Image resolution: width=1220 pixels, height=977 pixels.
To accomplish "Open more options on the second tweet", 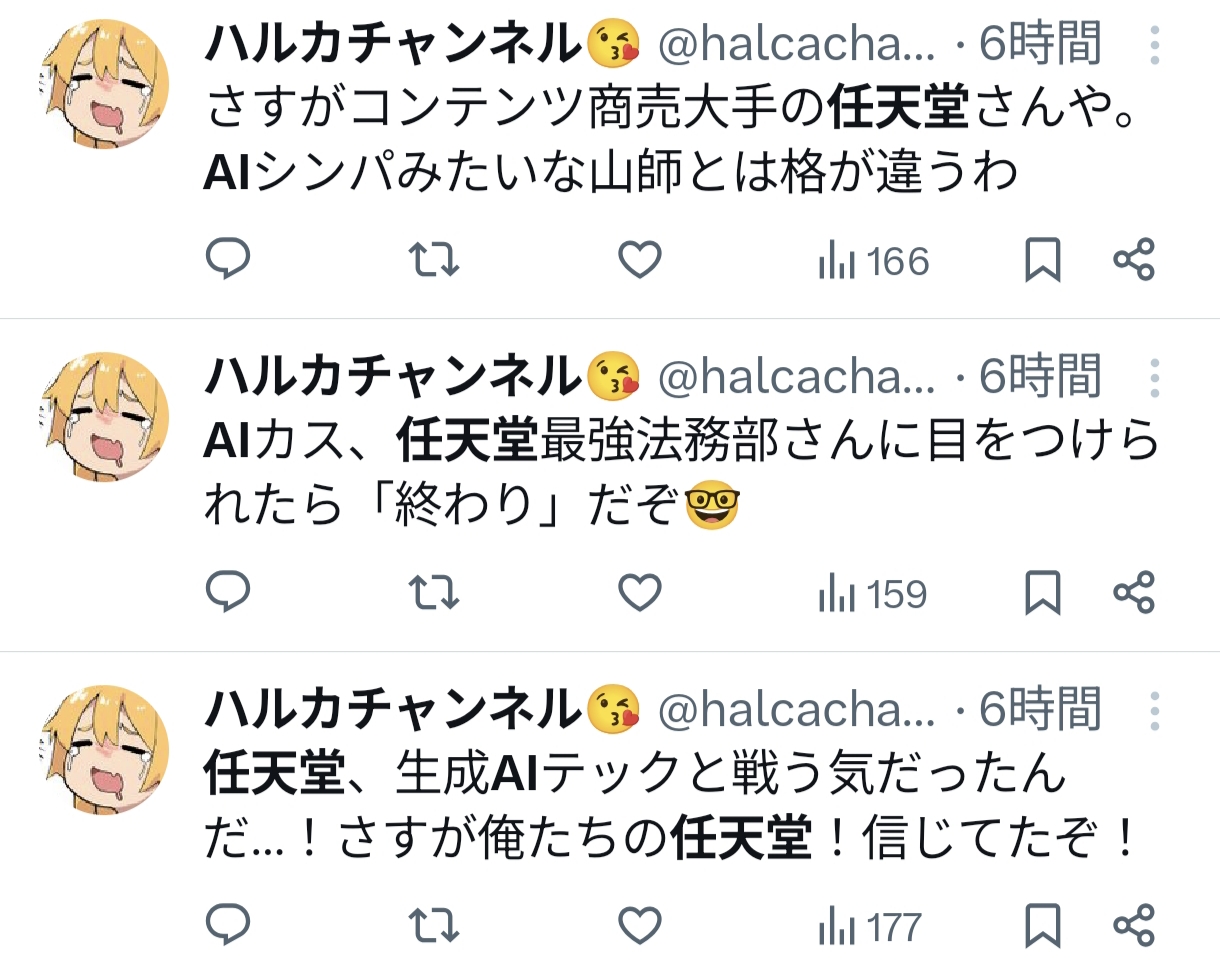I will [1155, 379].
